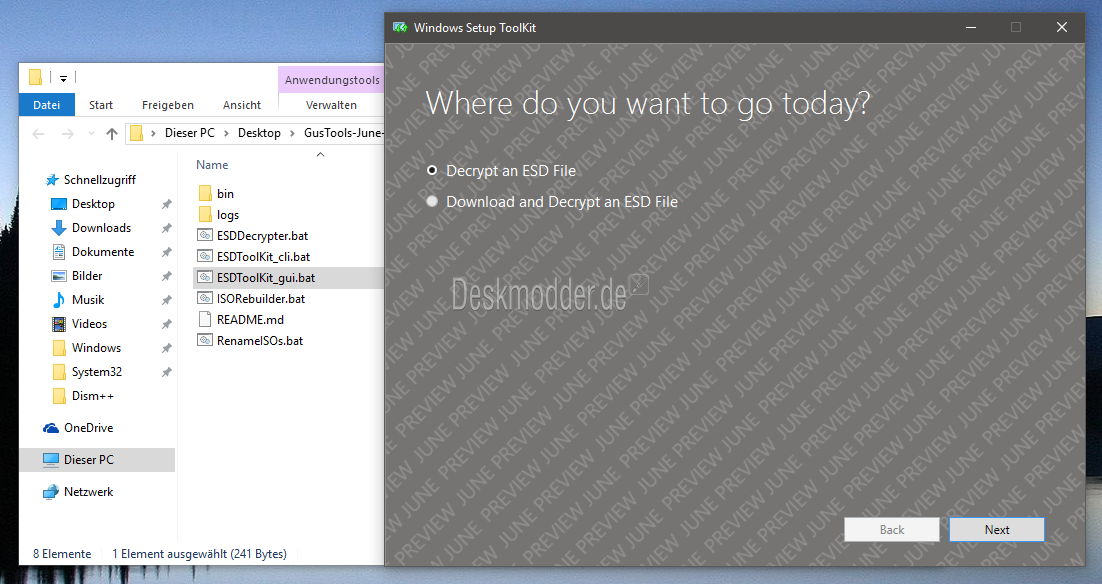Click the ISORebuilder.bat file icon
Image resolution: width=1102 pixels, height=584 pixels.
(x=205, y=299)
